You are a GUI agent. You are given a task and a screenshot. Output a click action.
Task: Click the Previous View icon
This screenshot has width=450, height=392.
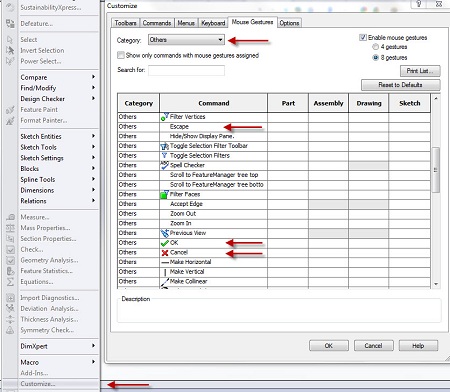coord(164,233)
